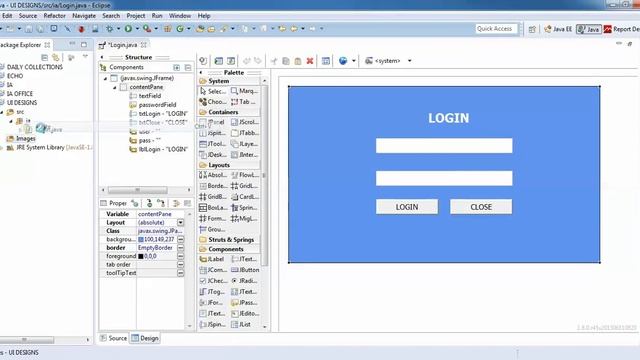Image resolution: width=640 pixels, height=360 pixels.
Task: Pick the Choose component palette tool
Action: 213,102
